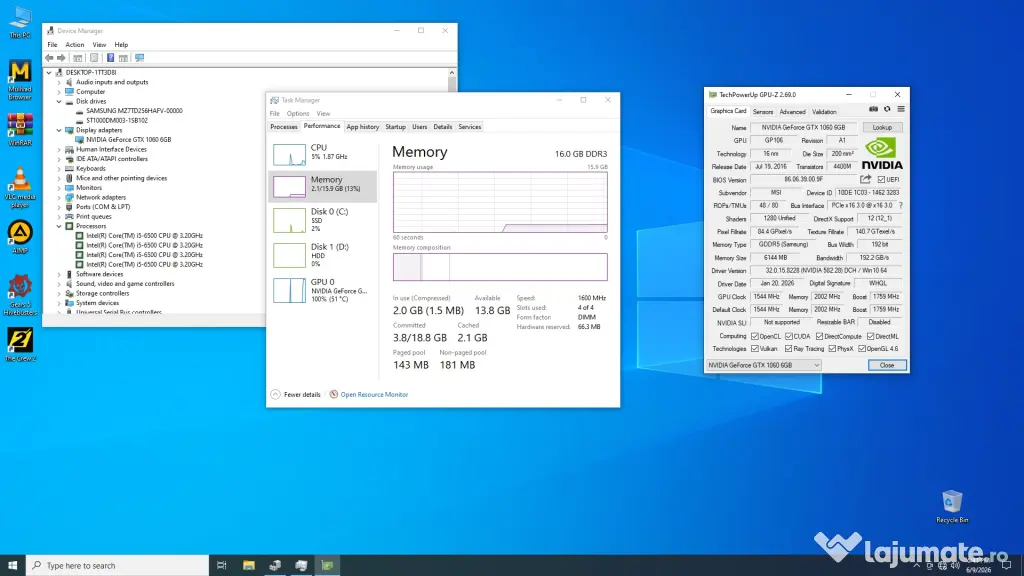The image size is (1024, 576).
Task: Open GPU-Z screenshot camera icon
Action: 873,110
